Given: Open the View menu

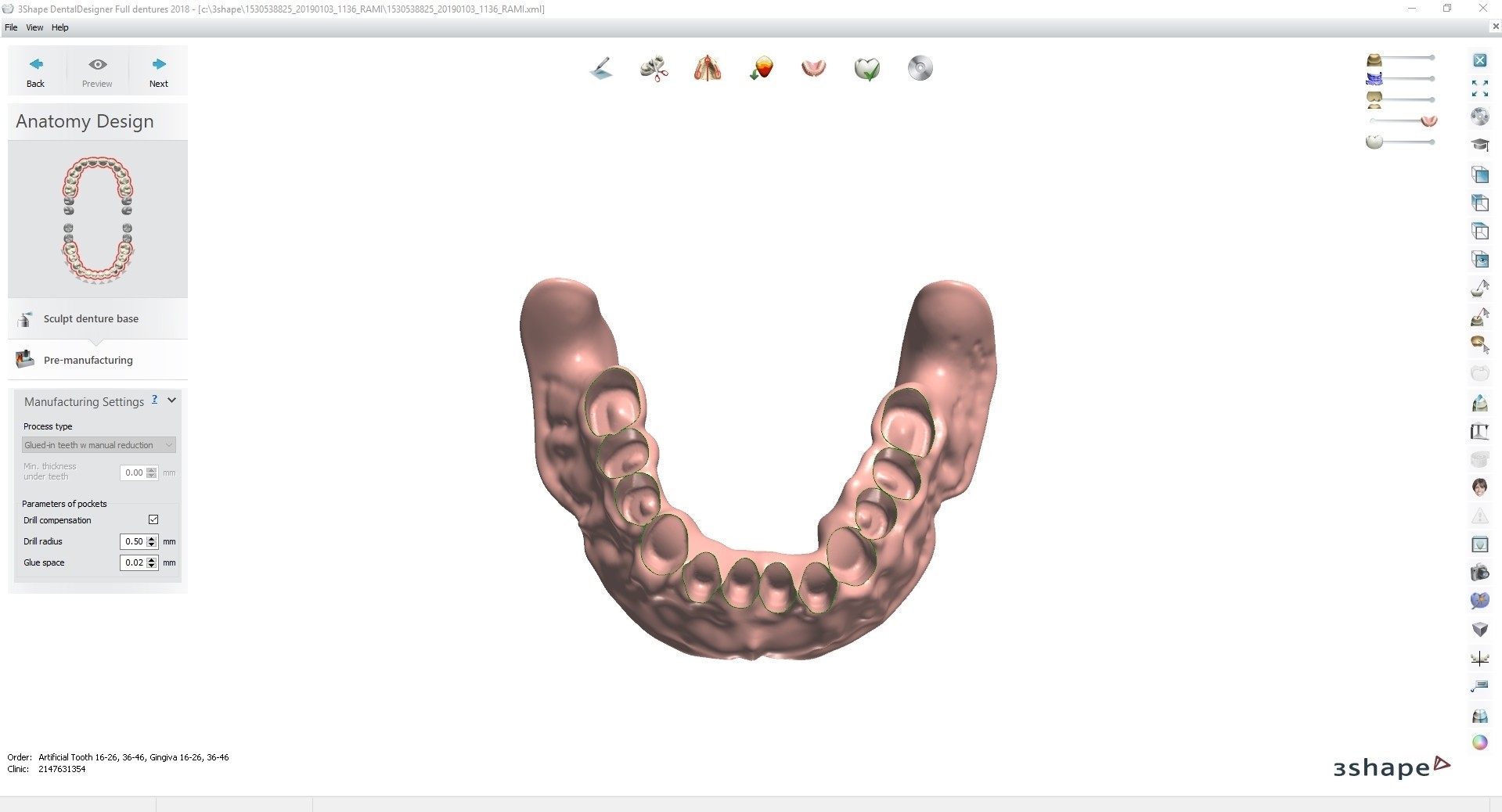Looking at the screenshot, I should 34,27.
